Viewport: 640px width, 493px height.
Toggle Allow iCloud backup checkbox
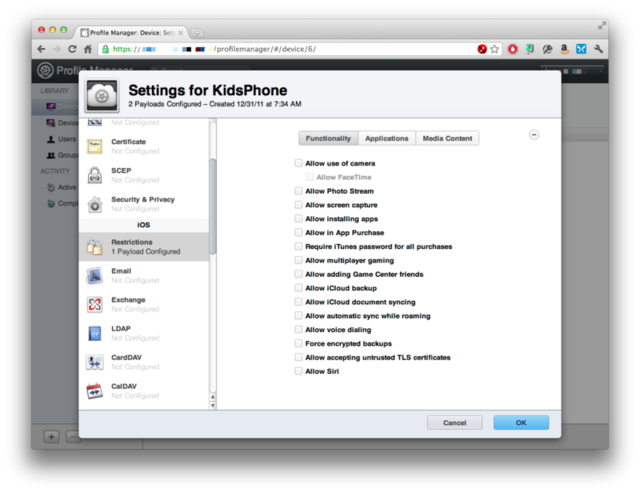tap(298, 288)
